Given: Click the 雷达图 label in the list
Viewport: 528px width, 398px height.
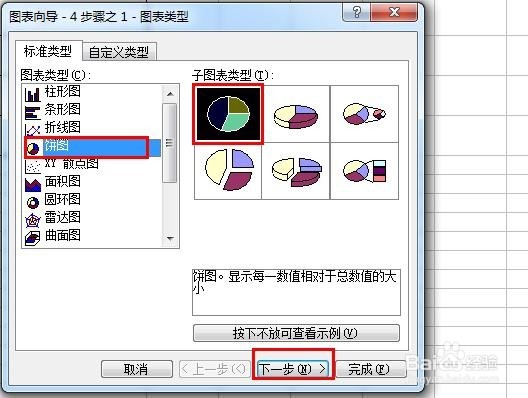Looking at the screenshot, I should click(x=63, y=218).
